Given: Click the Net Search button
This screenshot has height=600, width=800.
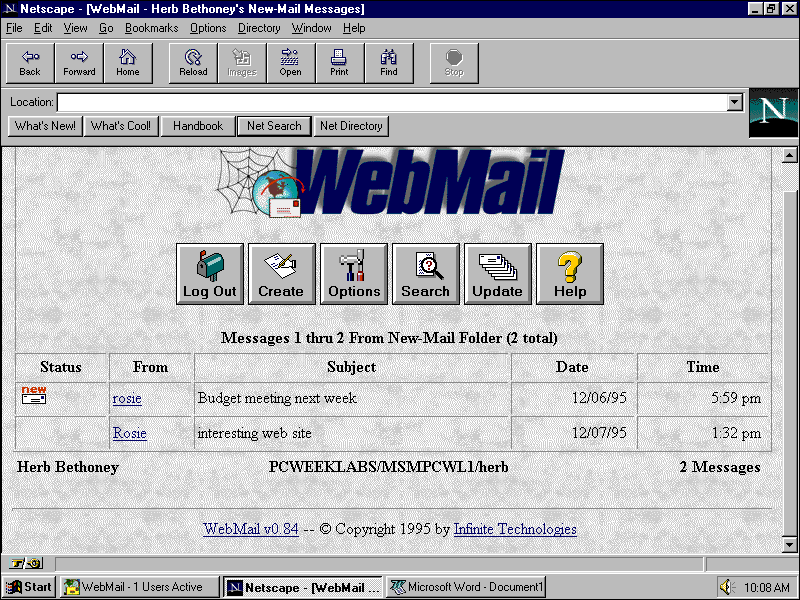Looking at the screenshot, I should pos(274,126).
